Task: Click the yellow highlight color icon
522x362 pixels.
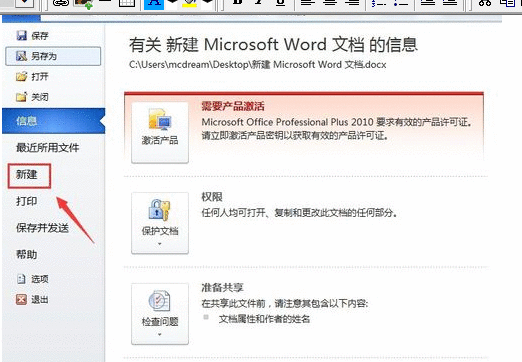Action: 189,3
